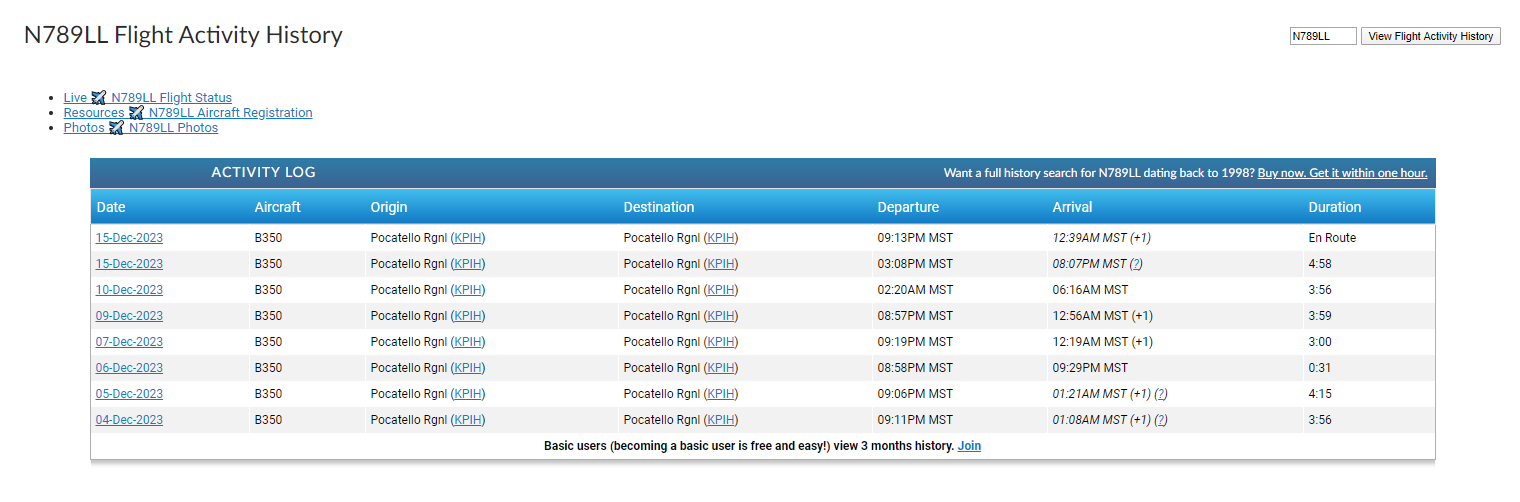Click the destination KPIH link in 05-Dec-2023 row
The image size is (1520, 502).
point(721,394)
